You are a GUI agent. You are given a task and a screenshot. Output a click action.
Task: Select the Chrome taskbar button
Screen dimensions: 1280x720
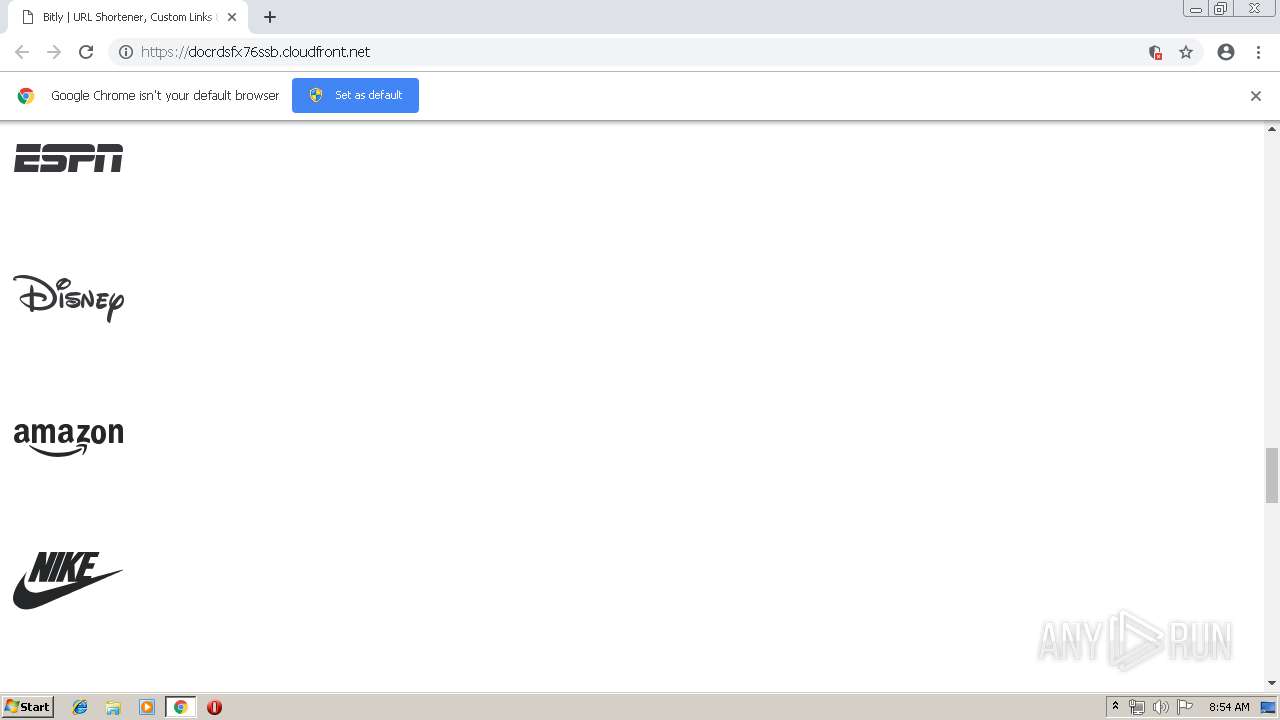180,707
